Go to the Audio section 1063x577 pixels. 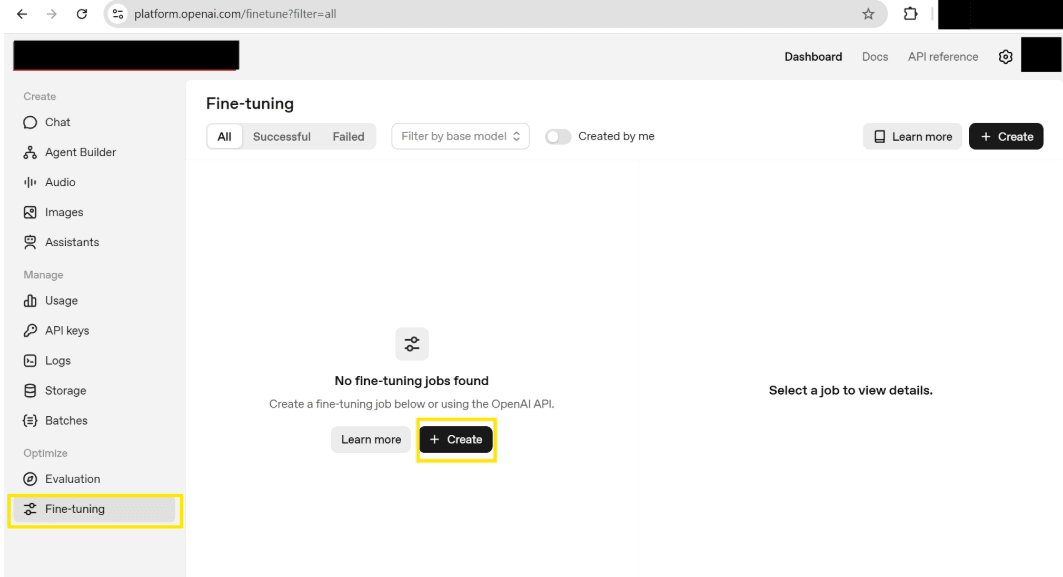coord(59,182)
